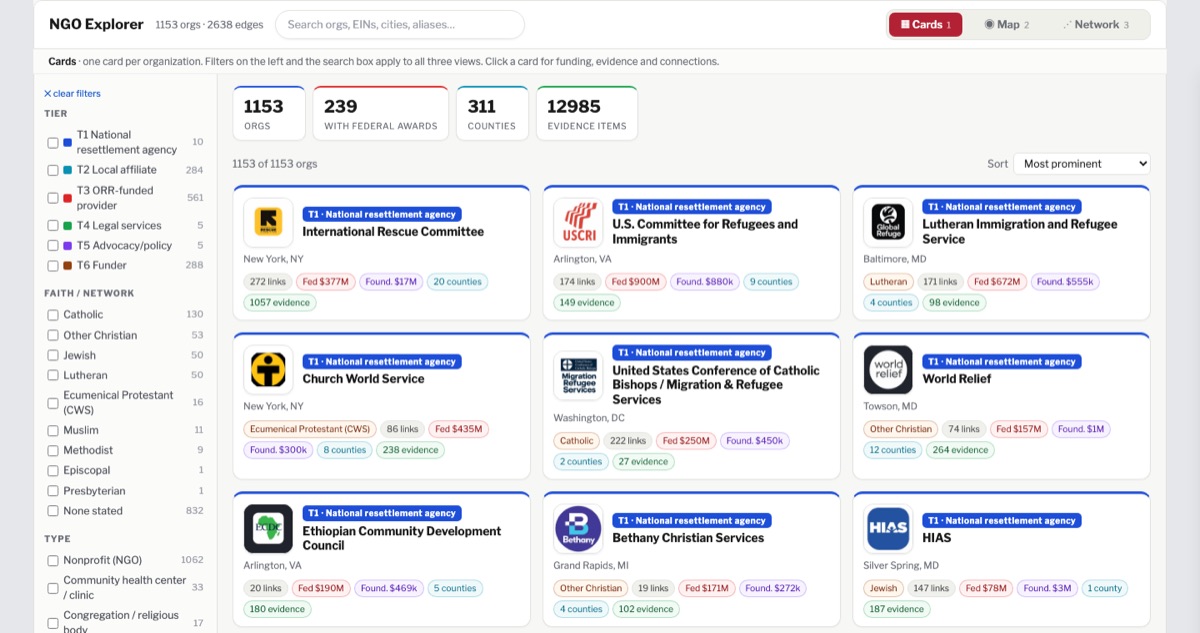1200x633 pixels.
Task: Toggle the T1 National resettlement agency checkbox
Action: (x=53, y=142)
